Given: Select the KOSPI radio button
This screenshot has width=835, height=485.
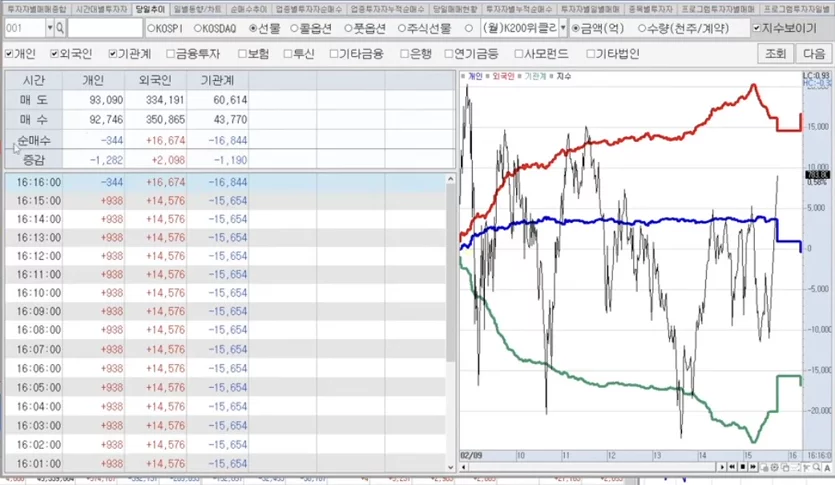Looking at the screenshot, I should [x=151, y=28].
